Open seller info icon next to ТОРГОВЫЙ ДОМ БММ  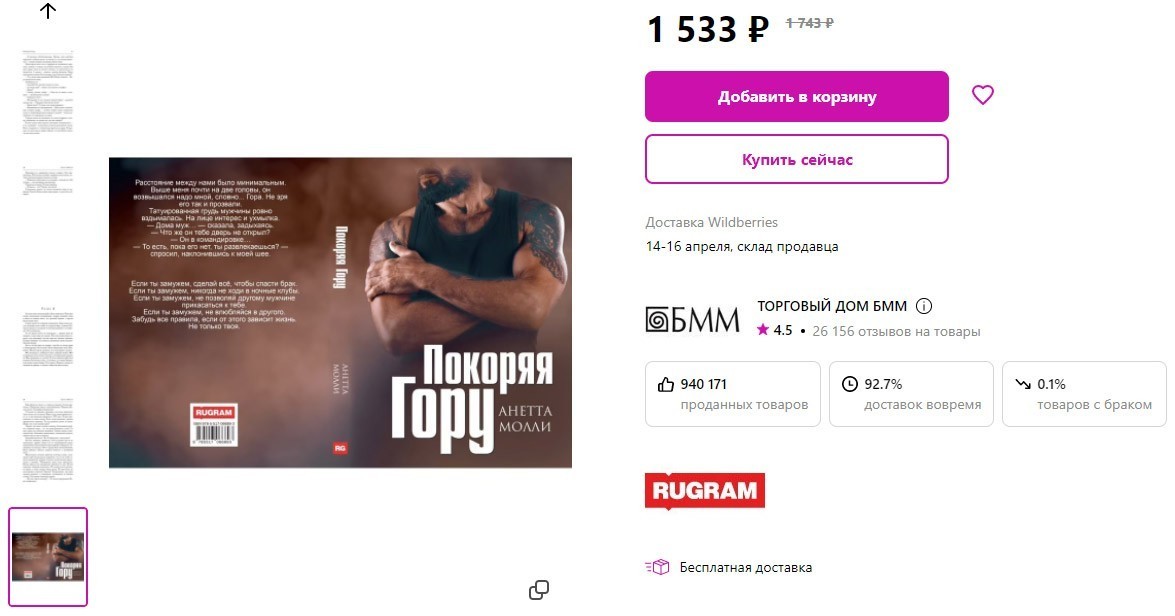(924, 306)
